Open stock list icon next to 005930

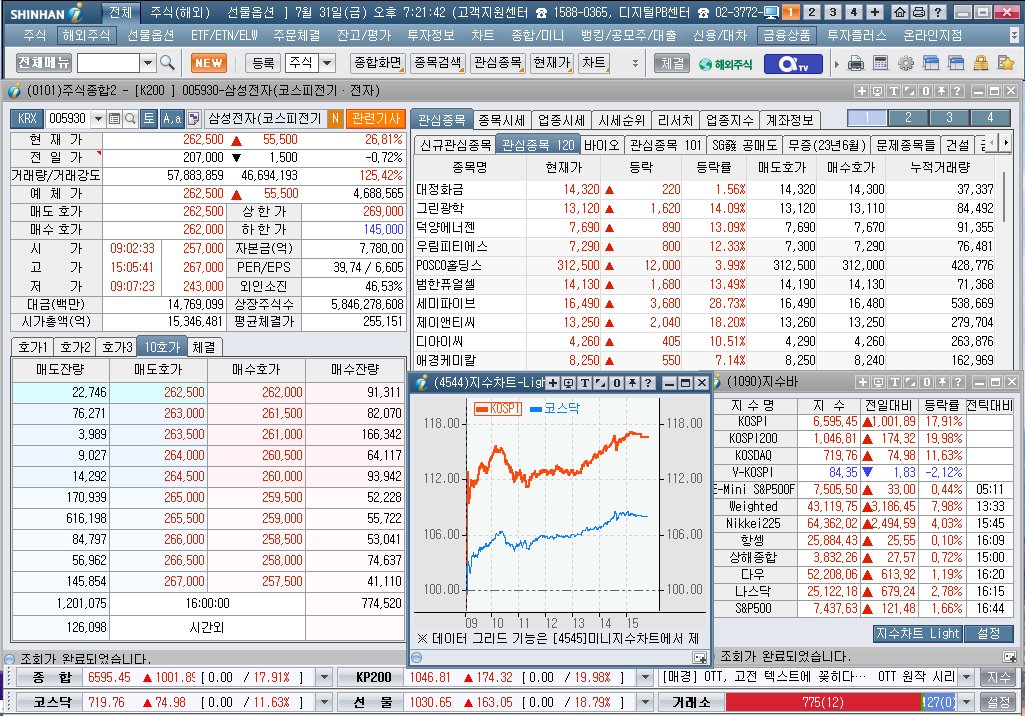[114, 119]
